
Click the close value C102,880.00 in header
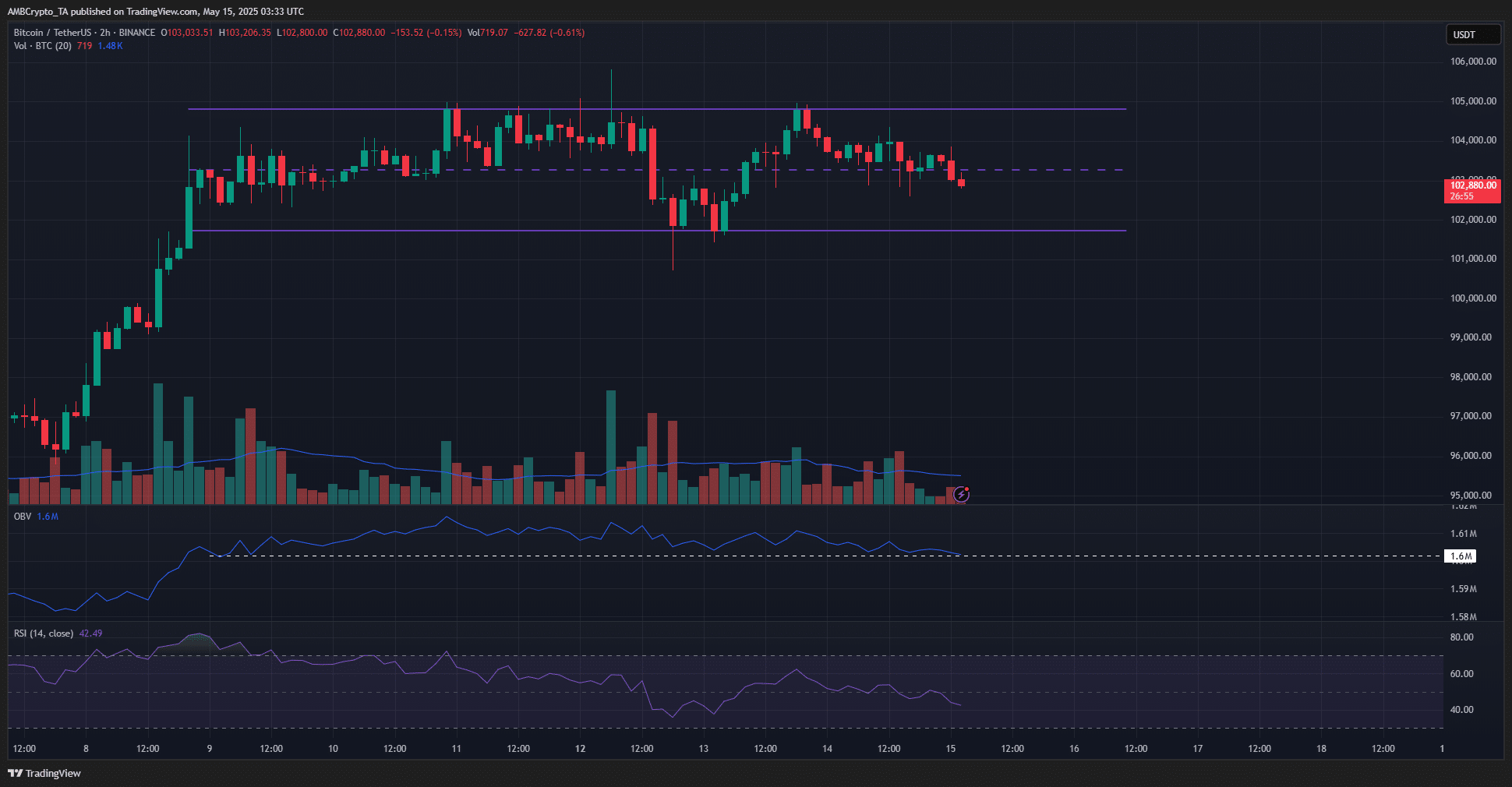point(359,33)
